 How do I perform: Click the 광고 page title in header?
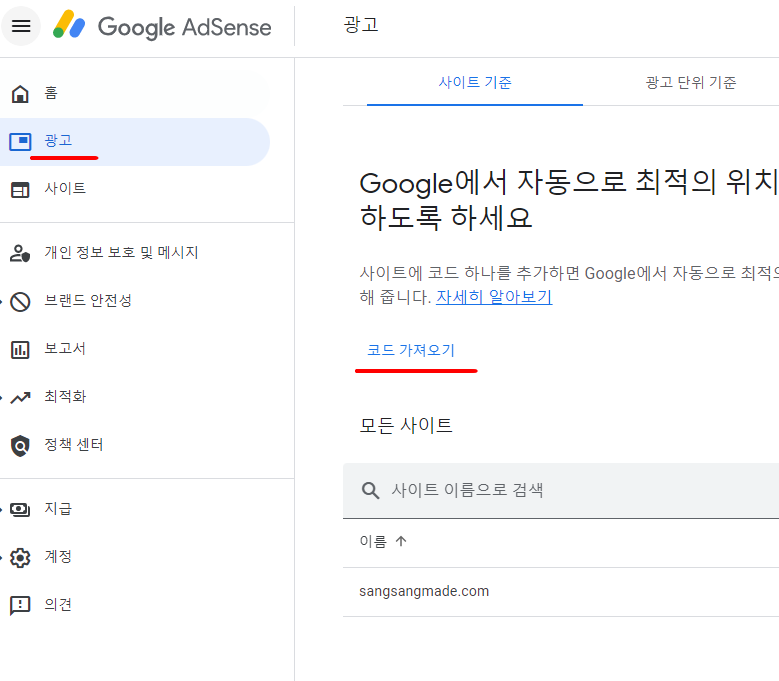361,25
